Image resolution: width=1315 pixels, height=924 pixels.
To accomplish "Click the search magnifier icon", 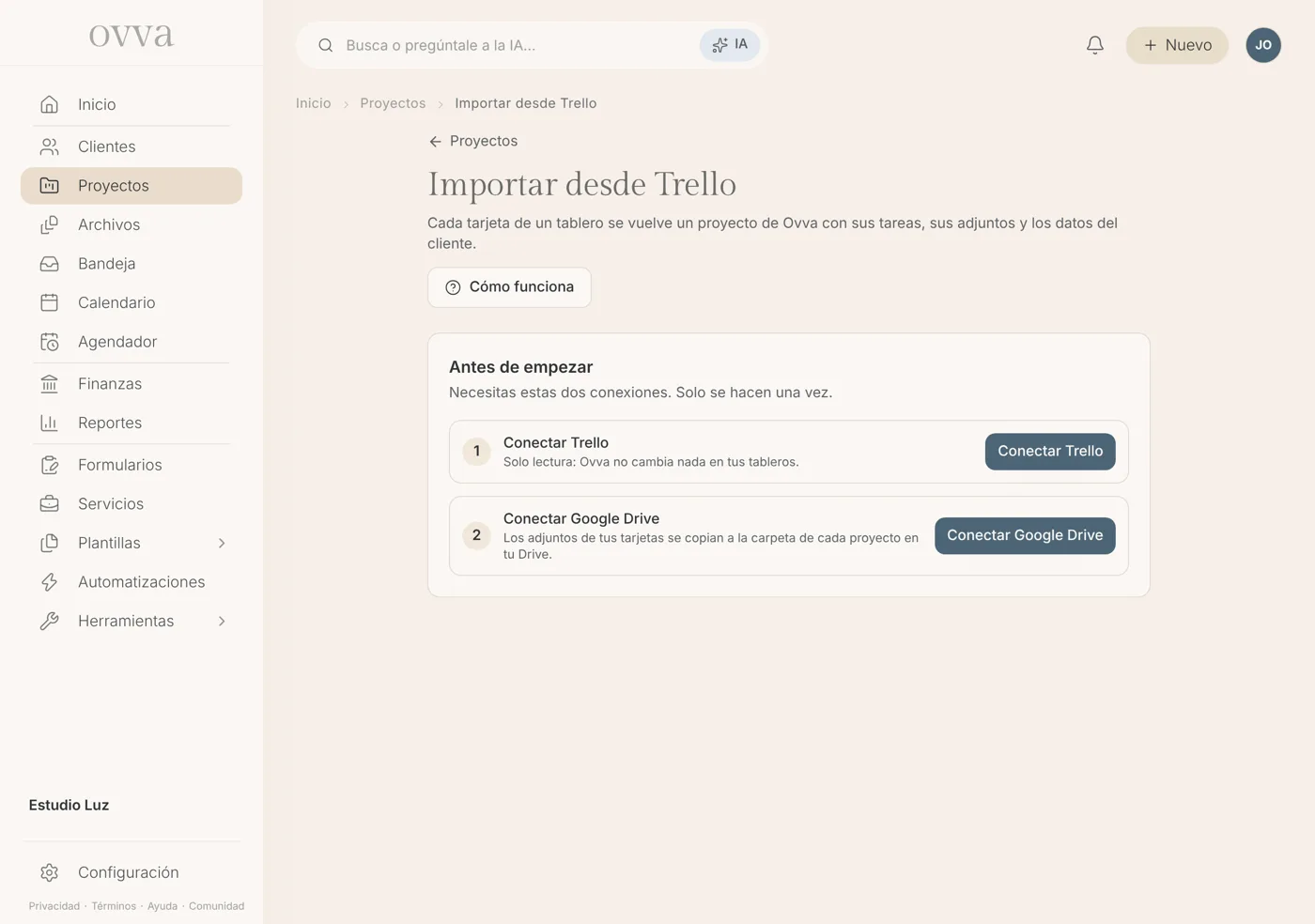I will click(x=326, y=45).
